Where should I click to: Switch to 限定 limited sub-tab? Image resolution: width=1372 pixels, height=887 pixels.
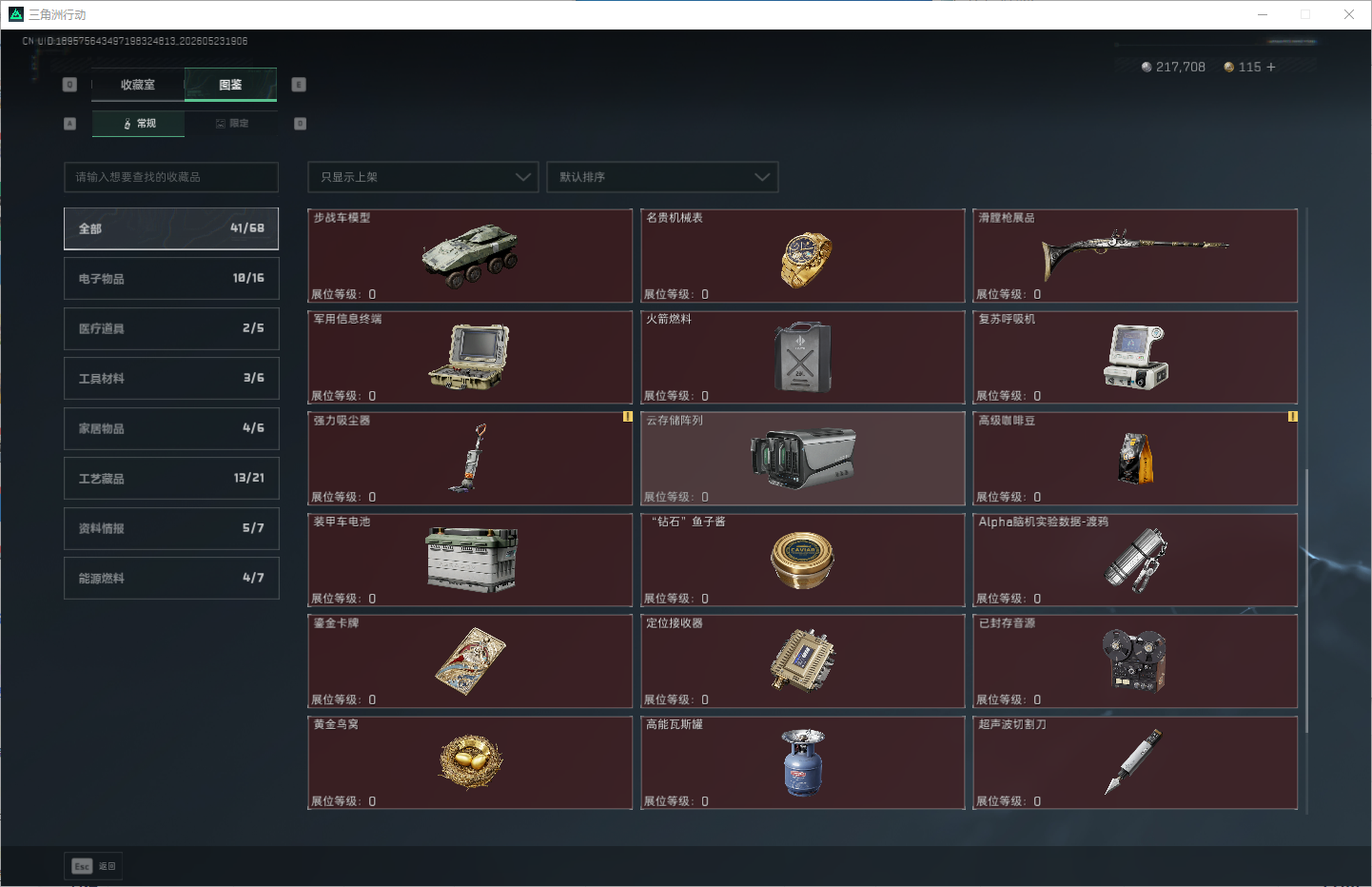[x=231, y=124]
